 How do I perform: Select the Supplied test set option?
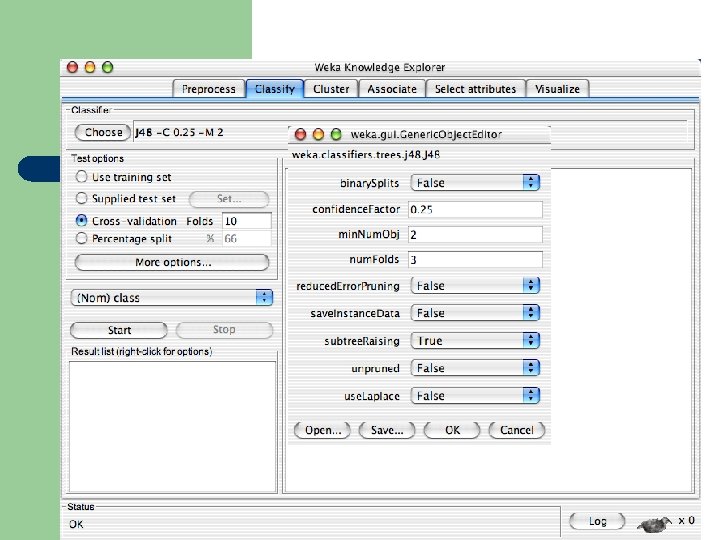tap(81, 198)
